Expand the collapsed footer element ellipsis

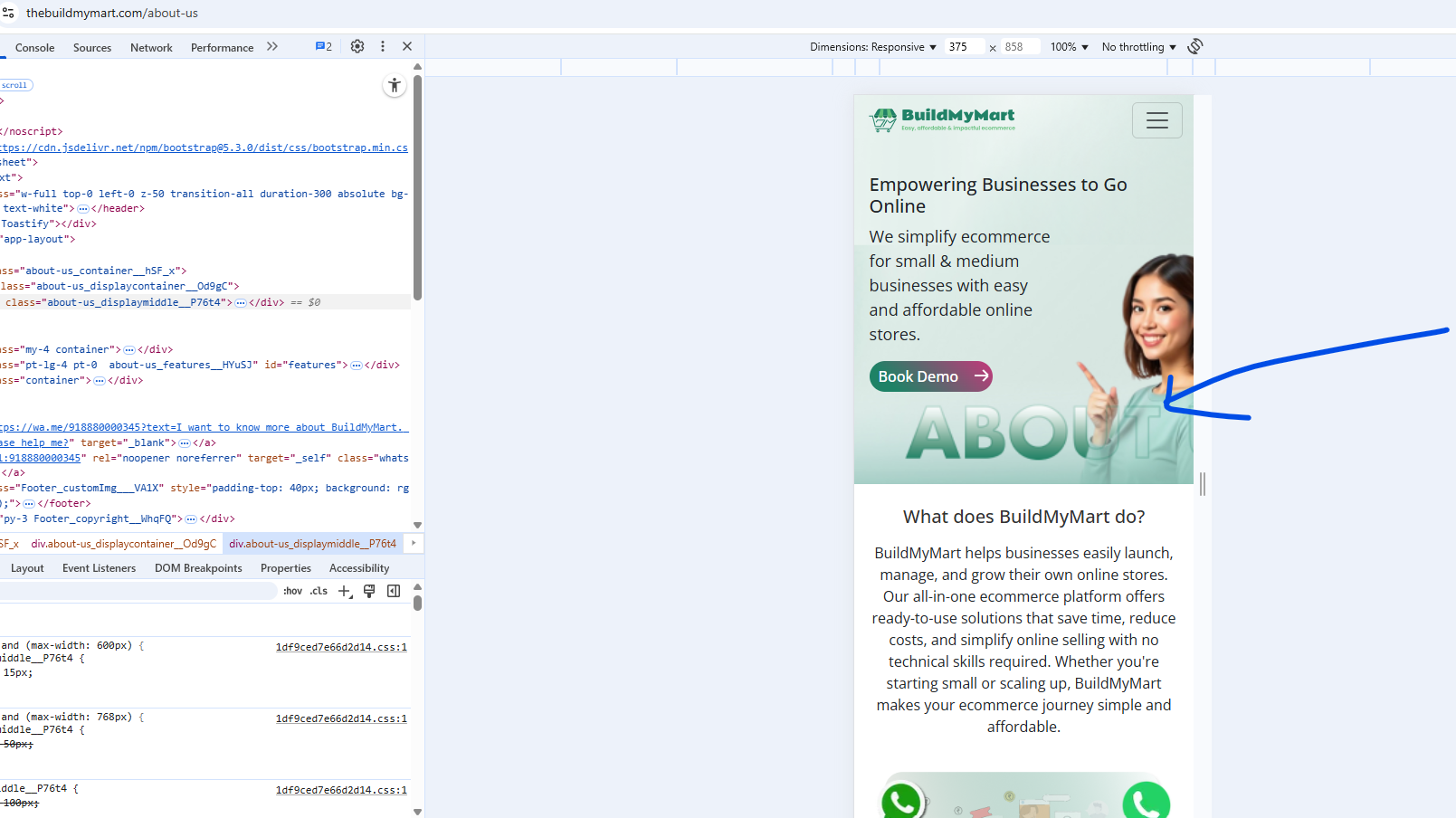pos(29,504)
